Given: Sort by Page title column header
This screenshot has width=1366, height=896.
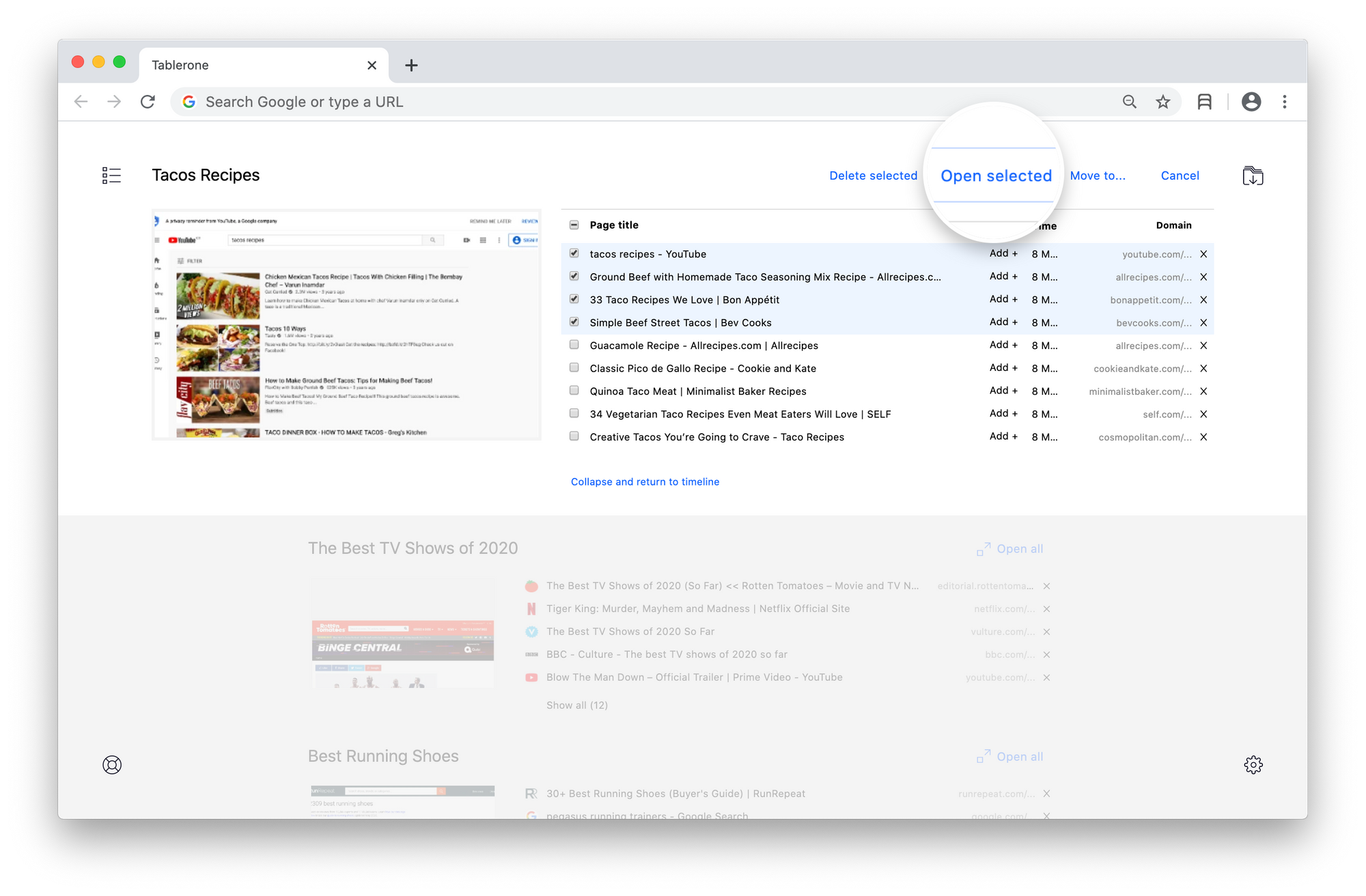Looking at the screenshot, I should click(614, 225).
